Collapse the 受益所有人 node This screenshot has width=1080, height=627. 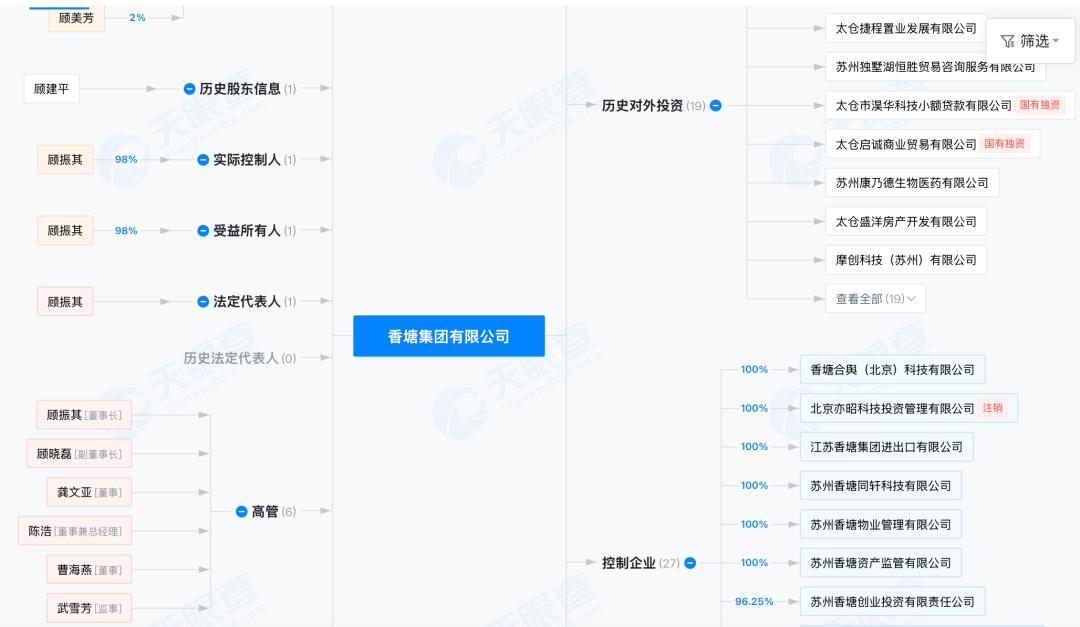(203, 231)
